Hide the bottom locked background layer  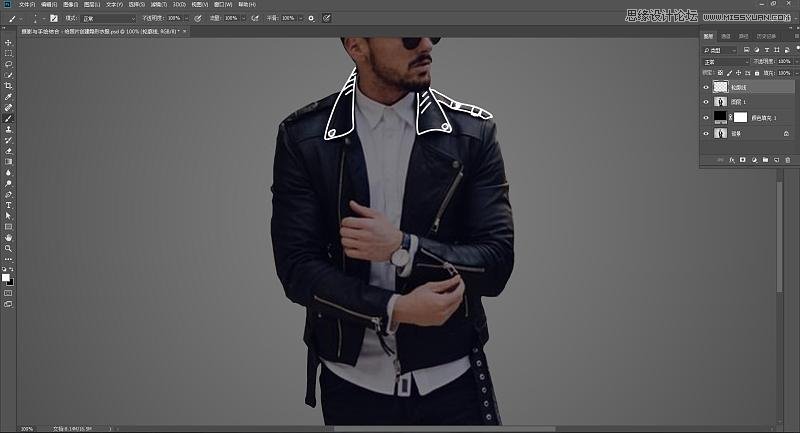pos(706,134)
